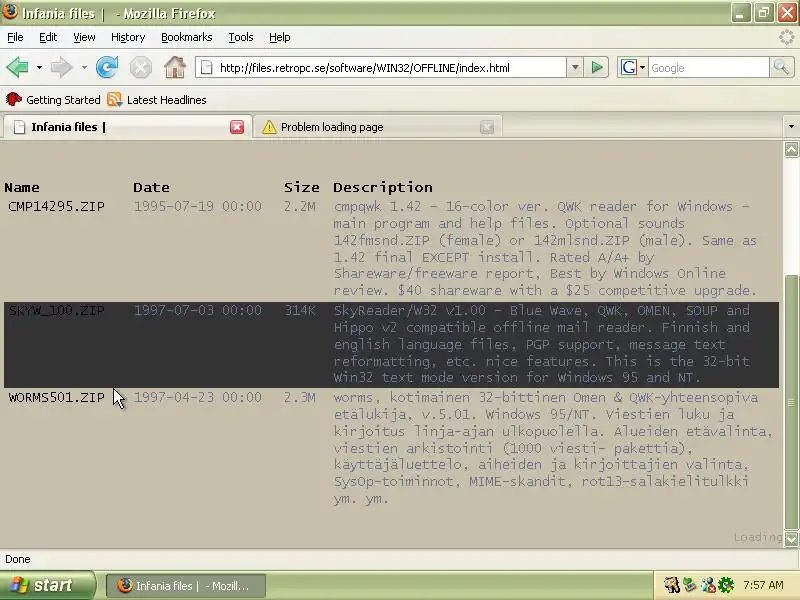Open the Edit menu
Viewport: 800px width, 600px height.
48,37
